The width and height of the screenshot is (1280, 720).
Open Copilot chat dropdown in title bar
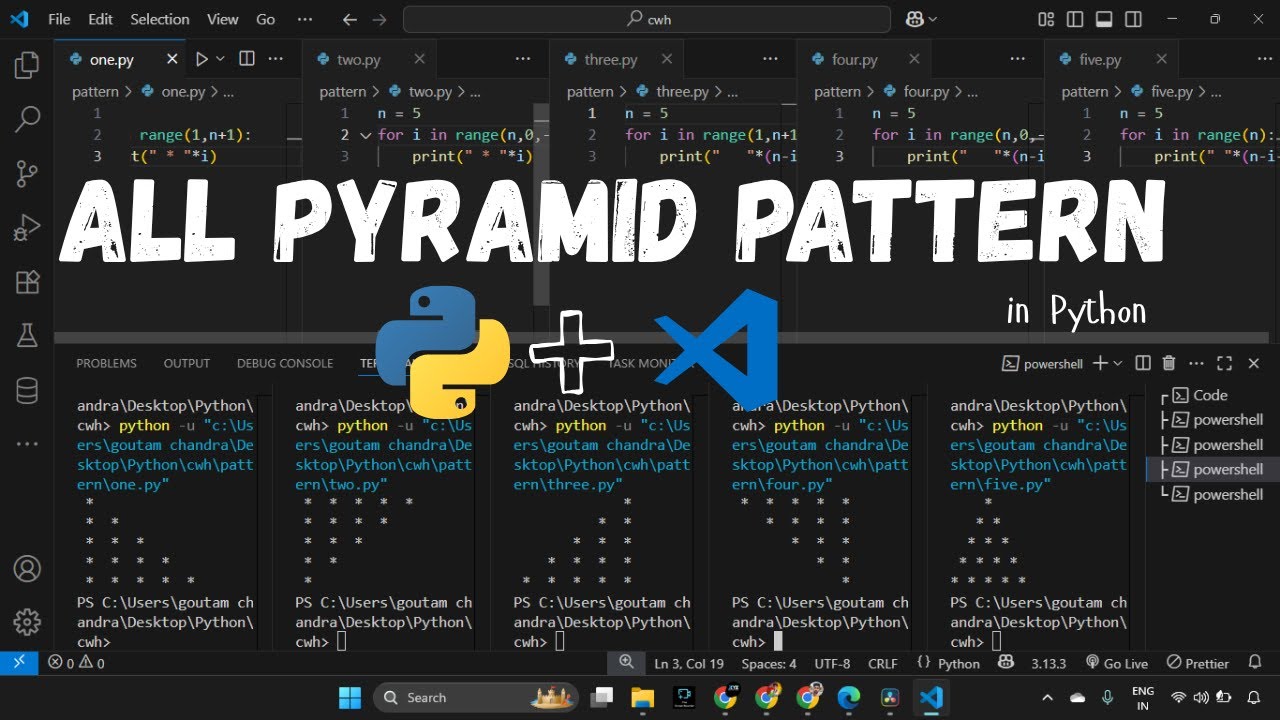[x=921, y=19]
